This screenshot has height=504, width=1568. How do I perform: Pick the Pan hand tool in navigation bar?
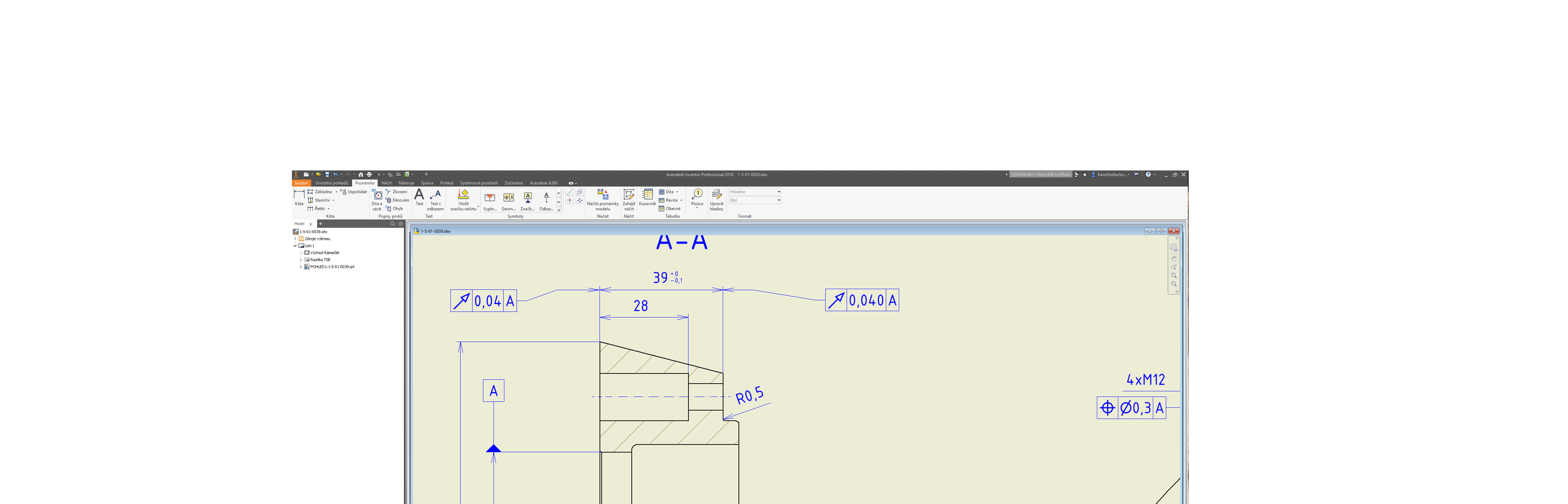[1174, 259]
